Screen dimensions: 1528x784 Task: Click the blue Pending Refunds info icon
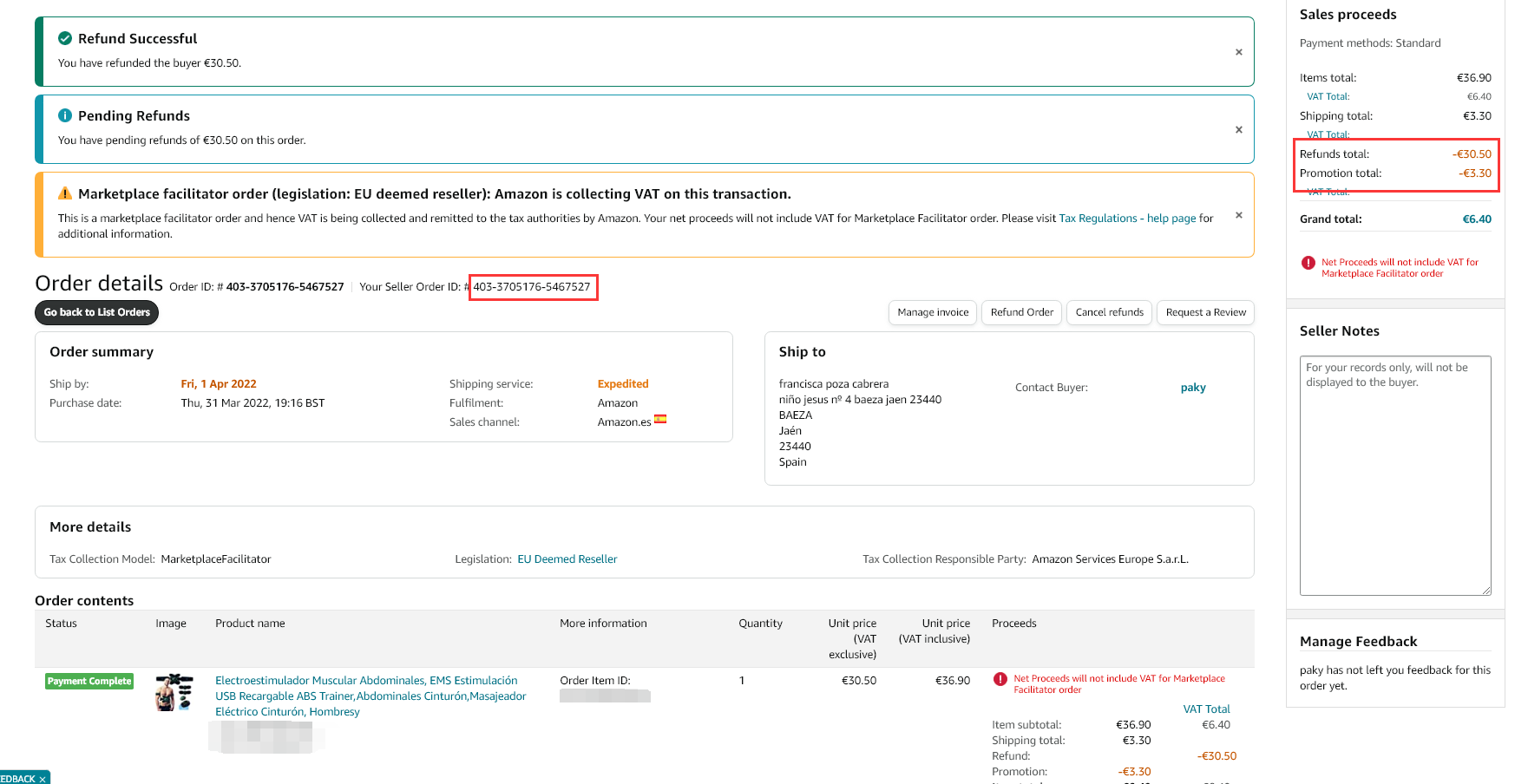pyautogui.click(x=65, y=115)
